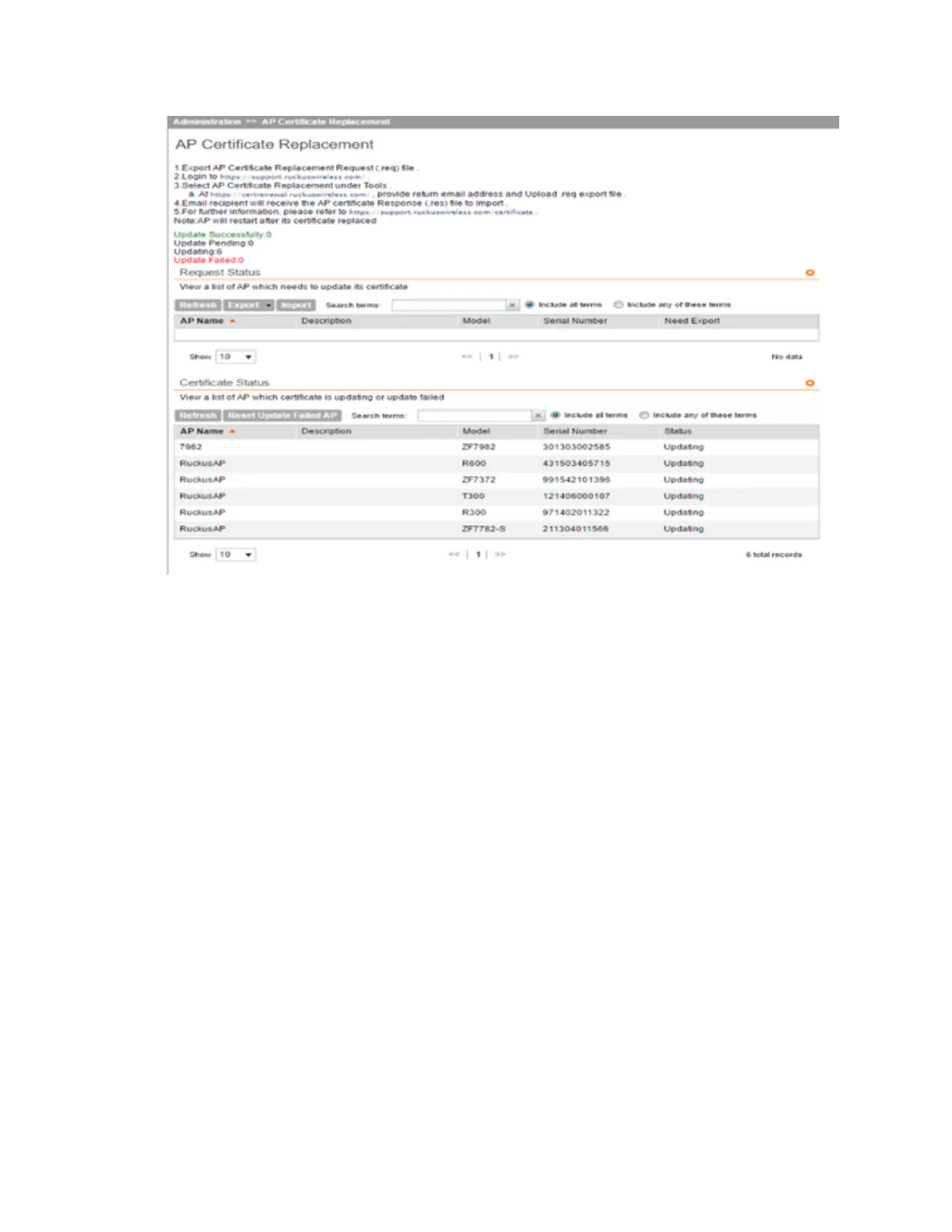Open the Show rows dropdown under Certificate Status
The width and height of the screenshot is (952, 1232).
point(236,555)
